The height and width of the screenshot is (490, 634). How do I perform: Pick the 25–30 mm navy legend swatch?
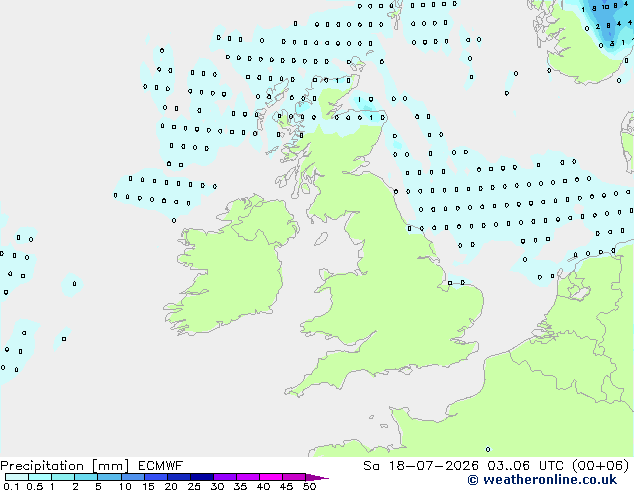[x=202, y=477]
